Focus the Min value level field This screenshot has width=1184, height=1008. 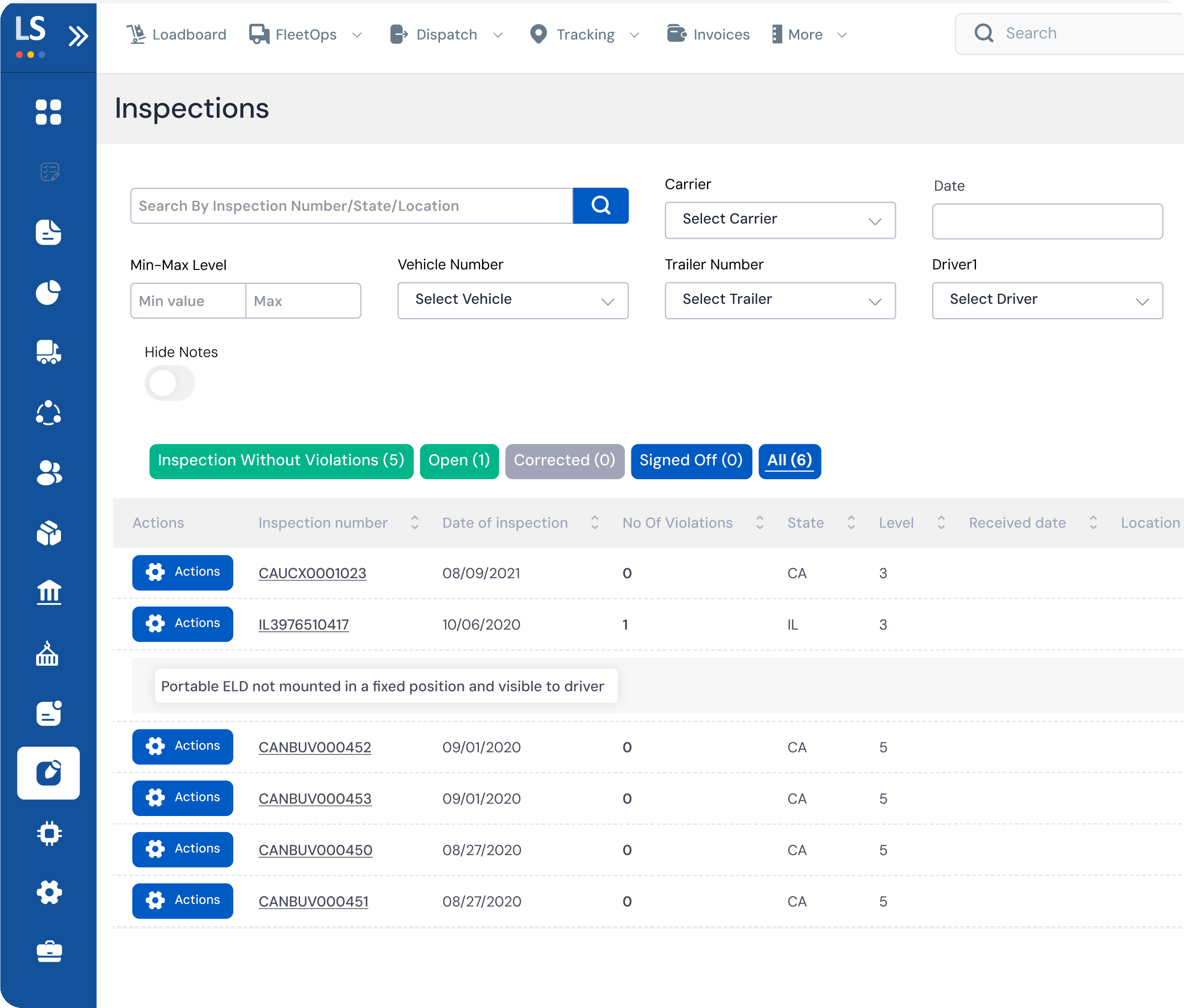click(x=188, y=301)
